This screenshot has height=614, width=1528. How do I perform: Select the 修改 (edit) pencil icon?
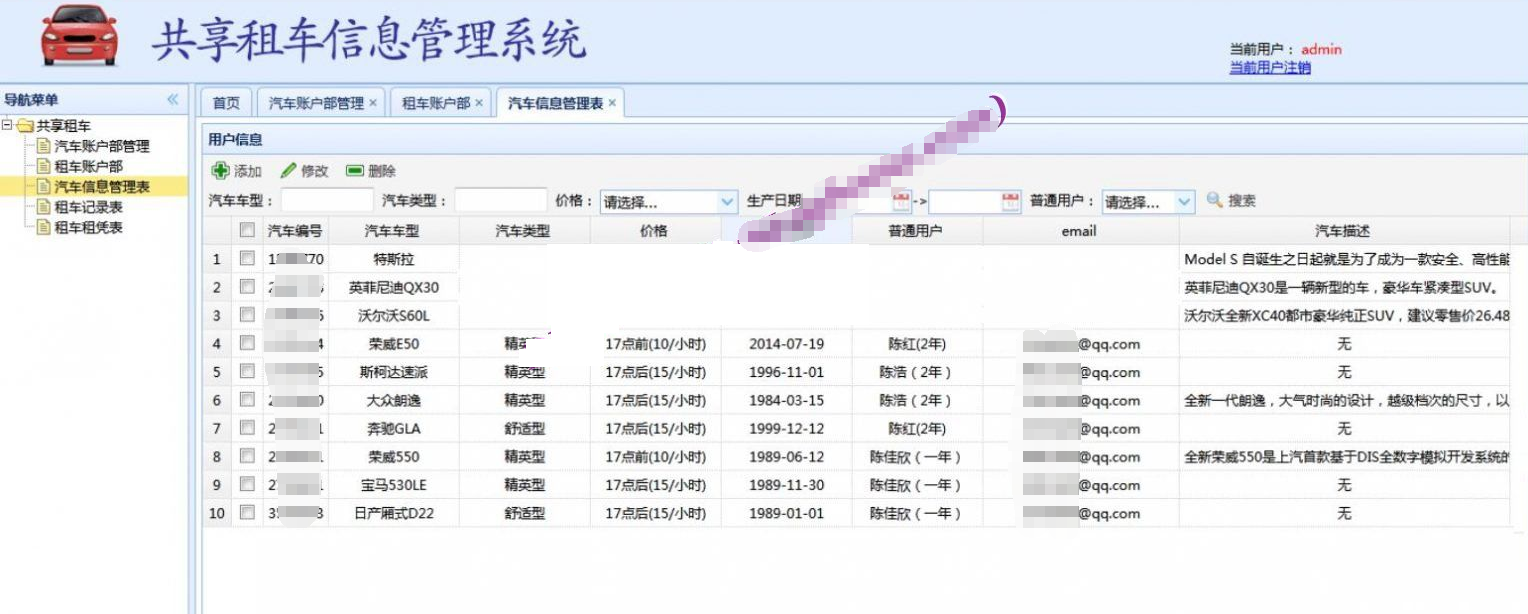tap(289, 171)
